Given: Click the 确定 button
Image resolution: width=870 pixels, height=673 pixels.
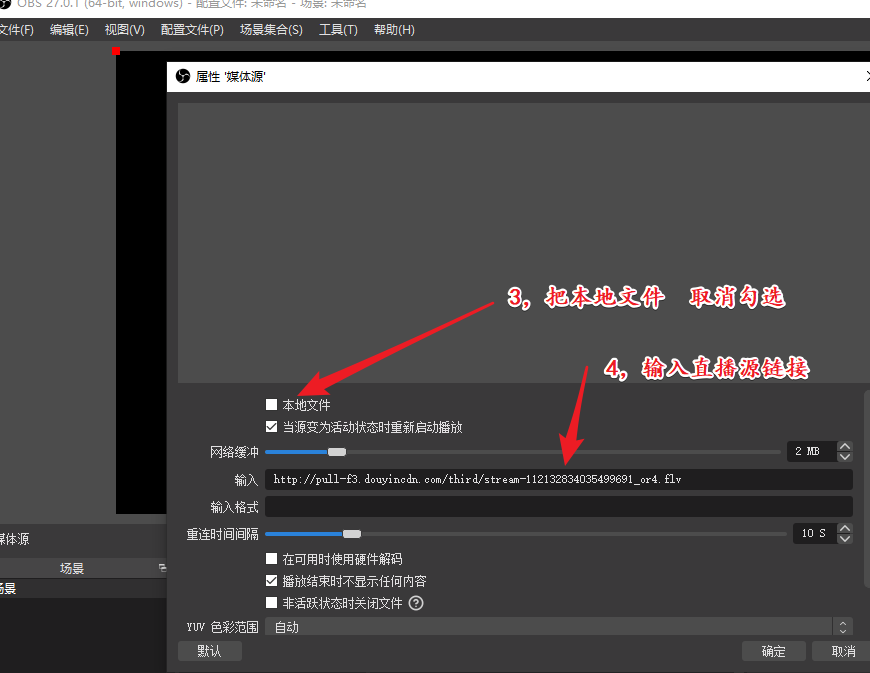Looking at the screenshot, I should [773, 651].
